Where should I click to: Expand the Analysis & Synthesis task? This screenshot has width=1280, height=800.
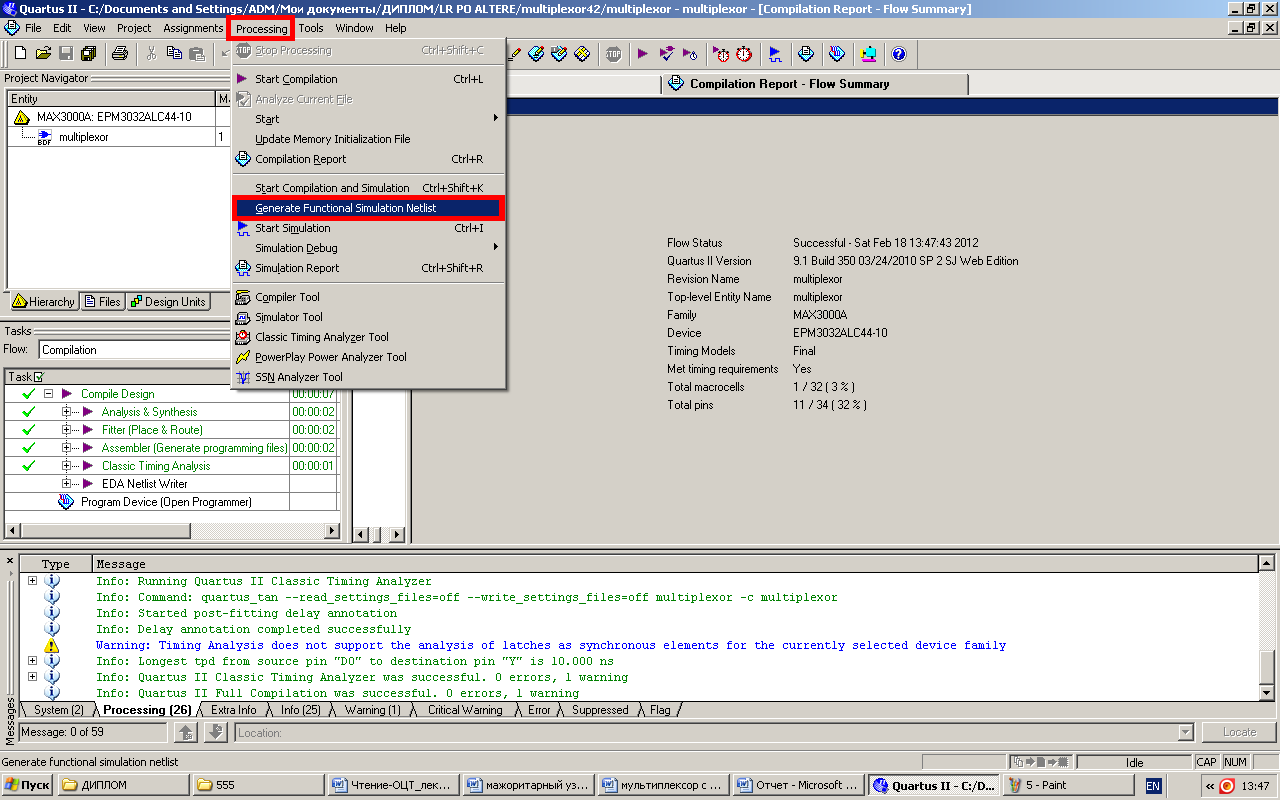pyautogui.click(x=67, y=412)
